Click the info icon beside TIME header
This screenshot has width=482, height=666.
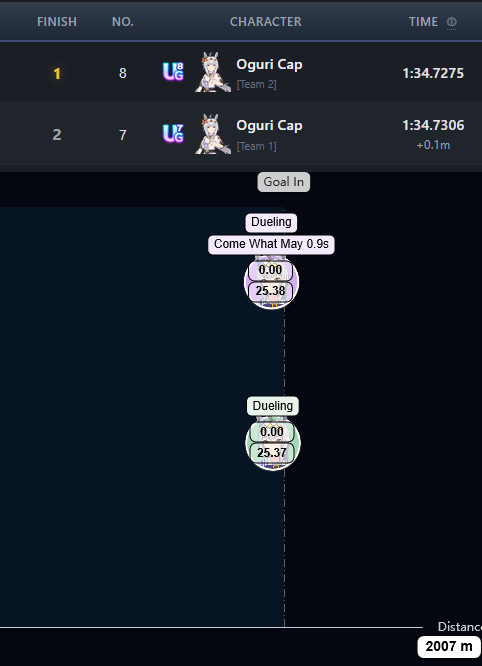tap(451, 22)
